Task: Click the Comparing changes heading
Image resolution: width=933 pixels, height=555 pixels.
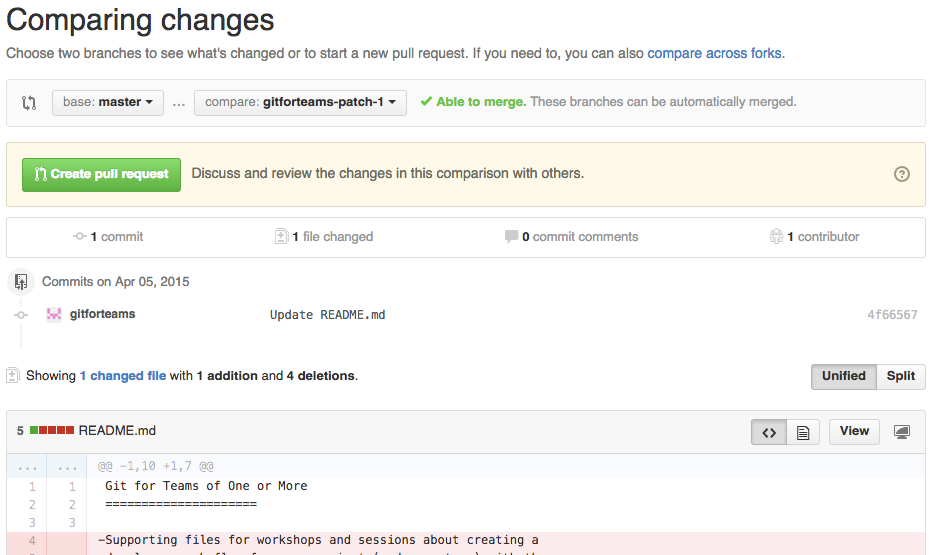Action: click(140, 20)
